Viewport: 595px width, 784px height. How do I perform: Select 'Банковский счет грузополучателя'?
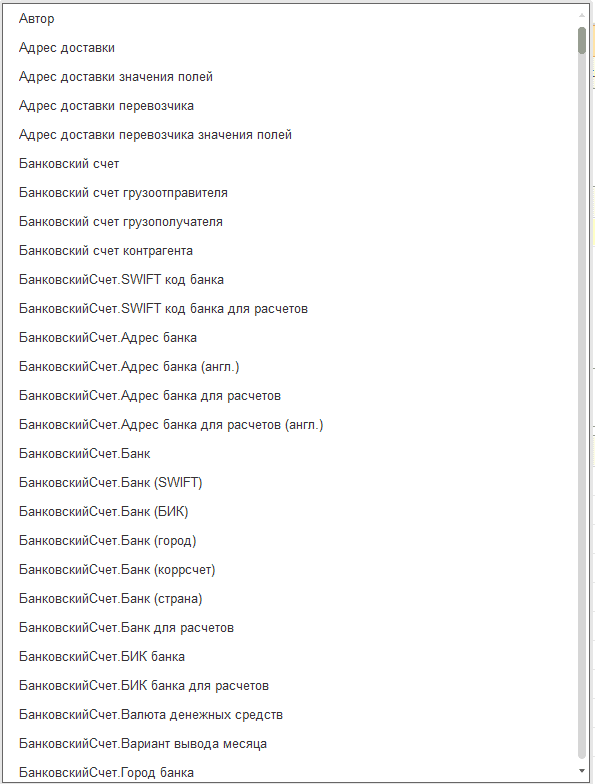[x=290, y=222]
